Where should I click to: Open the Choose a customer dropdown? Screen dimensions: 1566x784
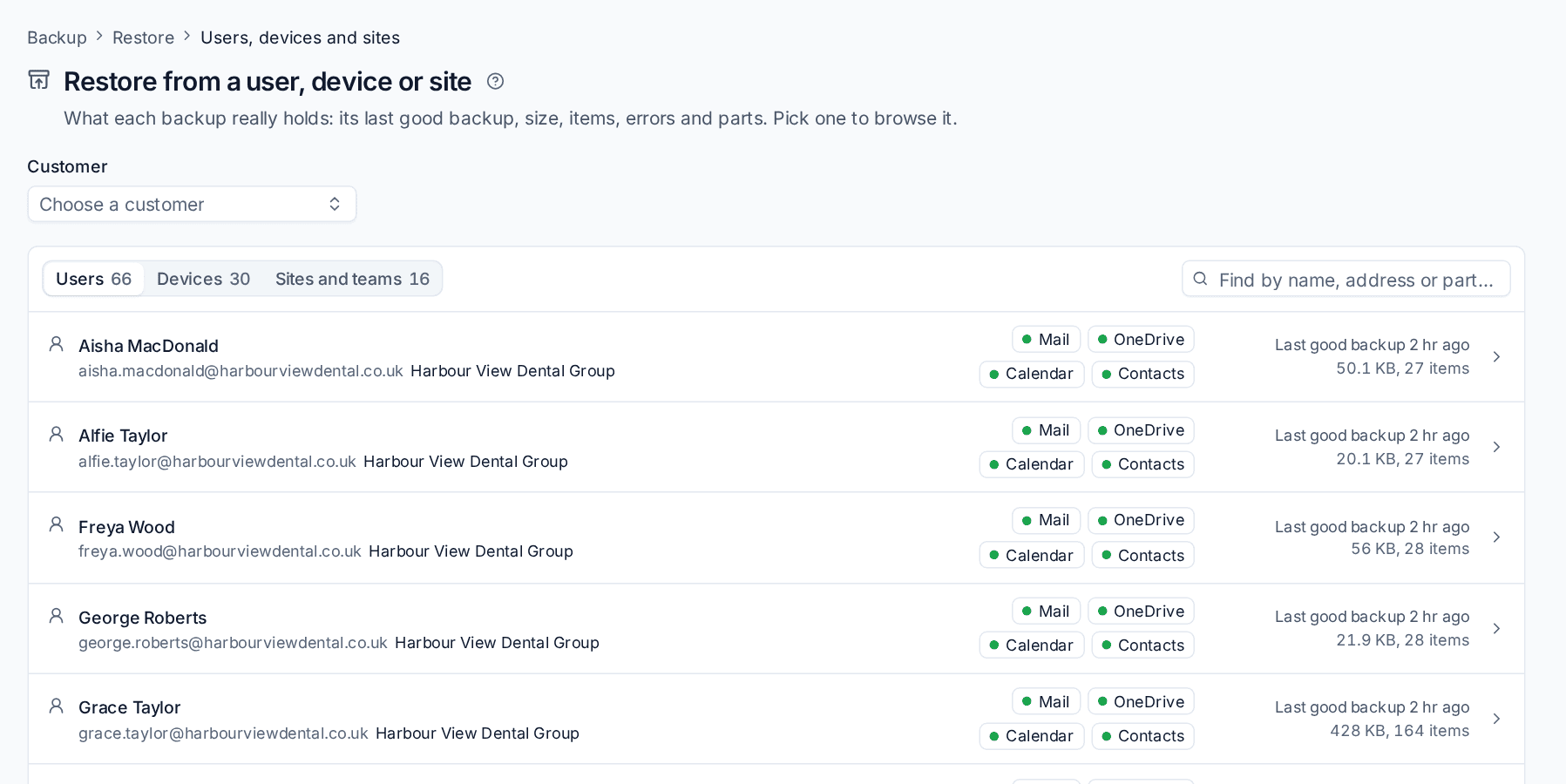(192, 204)
